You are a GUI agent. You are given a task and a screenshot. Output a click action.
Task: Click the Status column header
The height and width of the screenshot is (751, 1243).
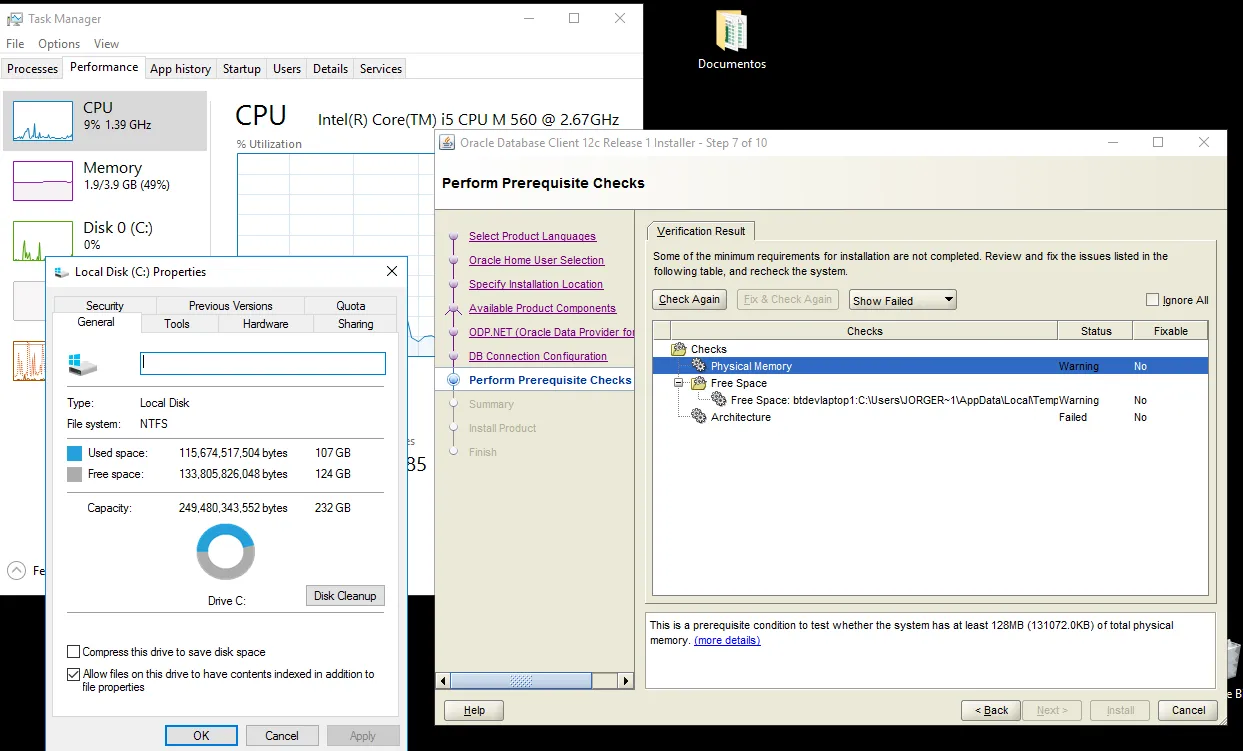1096,331
